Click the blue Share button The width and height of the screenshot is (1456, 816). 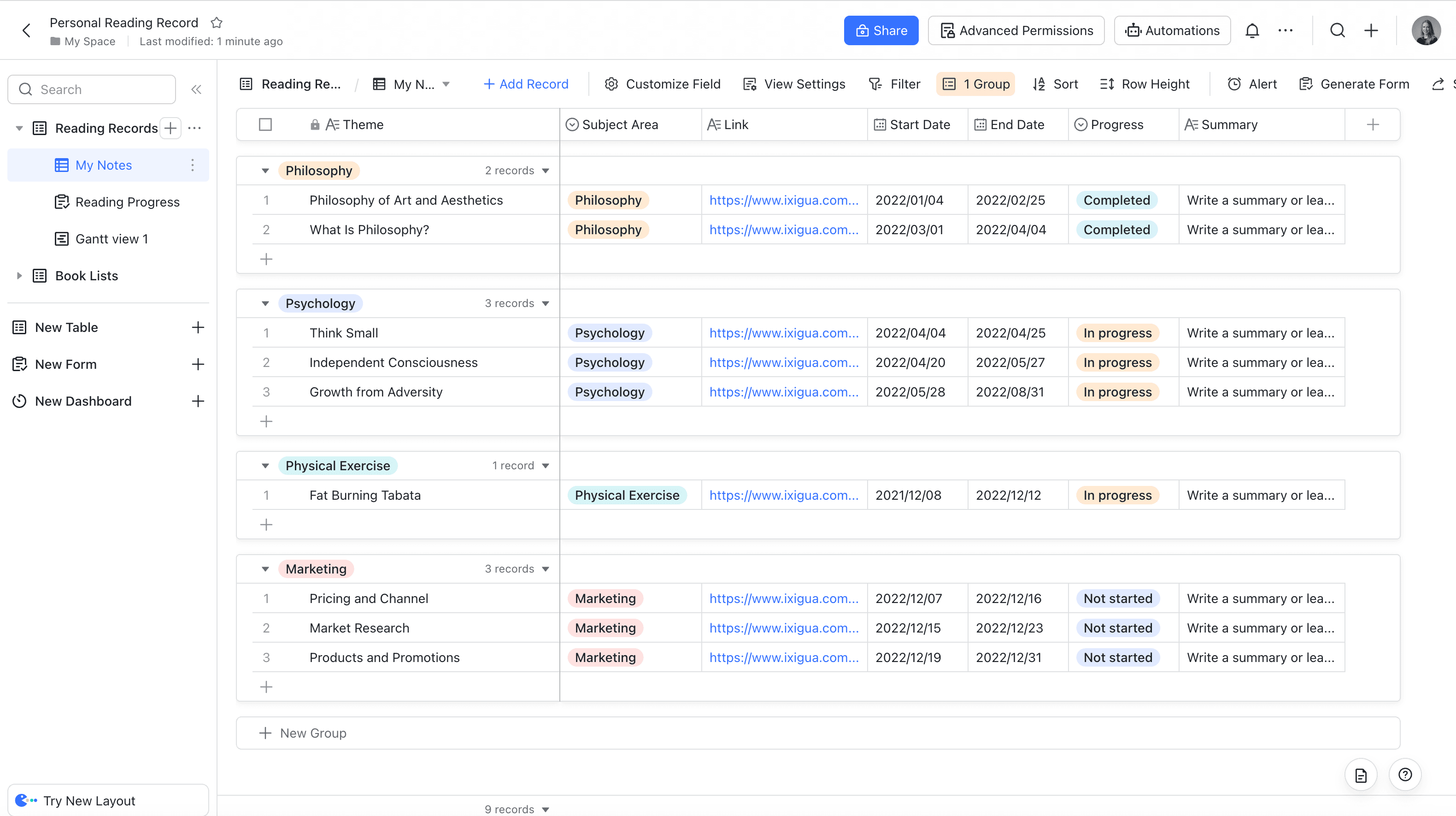[x=881, y=30]
